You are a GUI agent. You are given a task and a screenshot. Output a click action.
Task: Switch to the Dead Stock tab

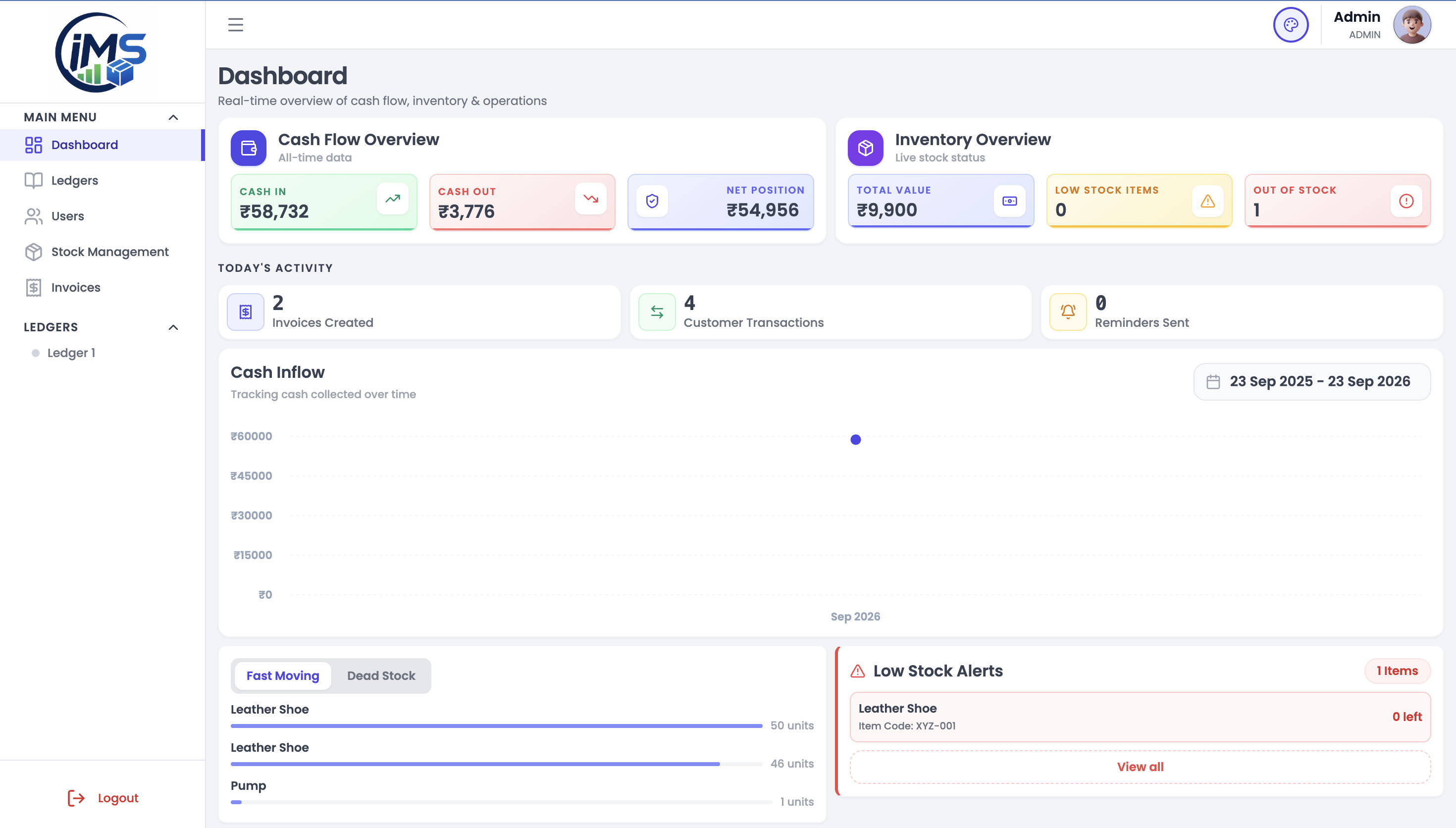pos(381,675)
